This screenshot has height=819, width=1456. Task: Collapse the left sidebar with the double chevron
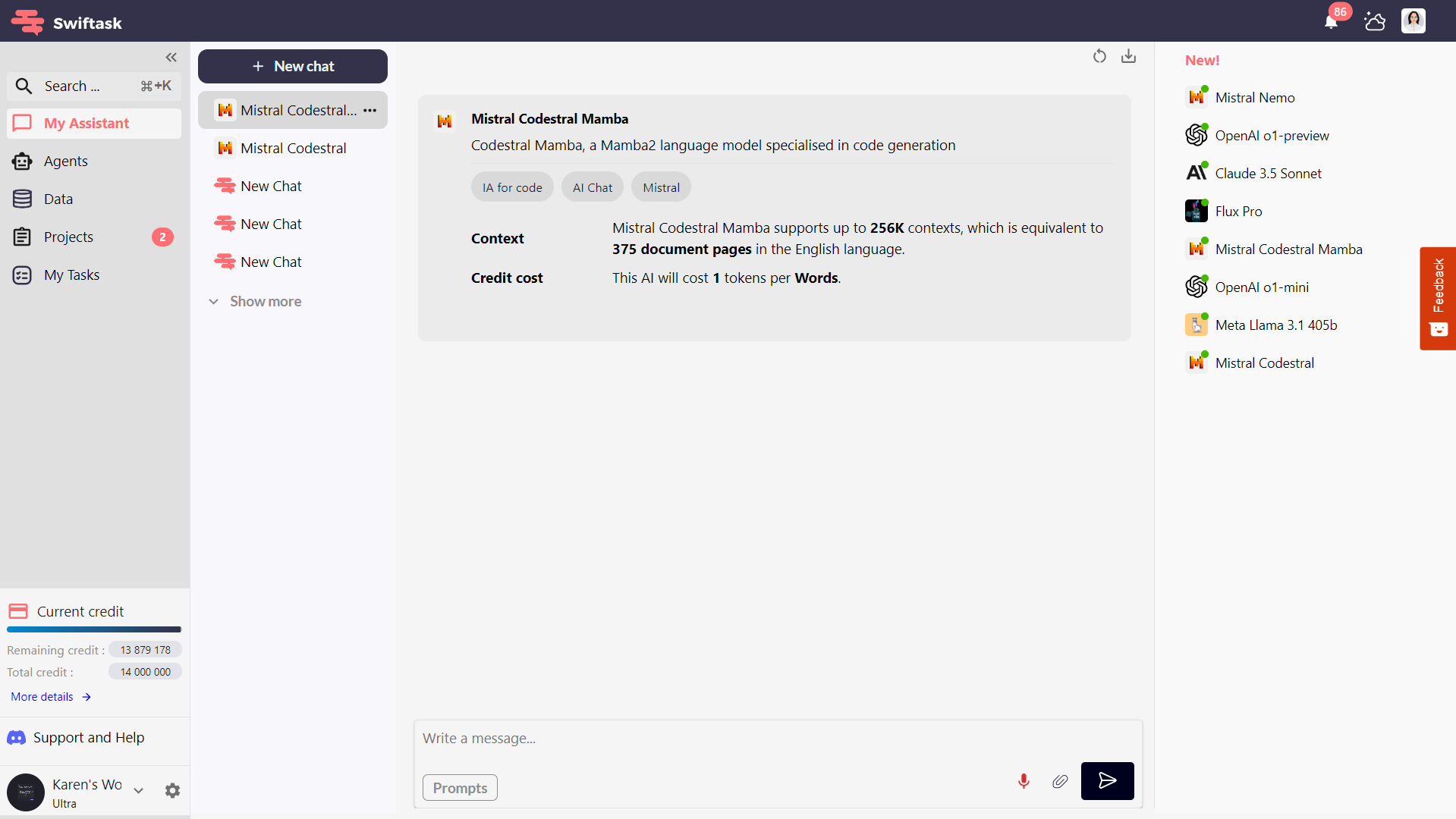coord(171,57)
